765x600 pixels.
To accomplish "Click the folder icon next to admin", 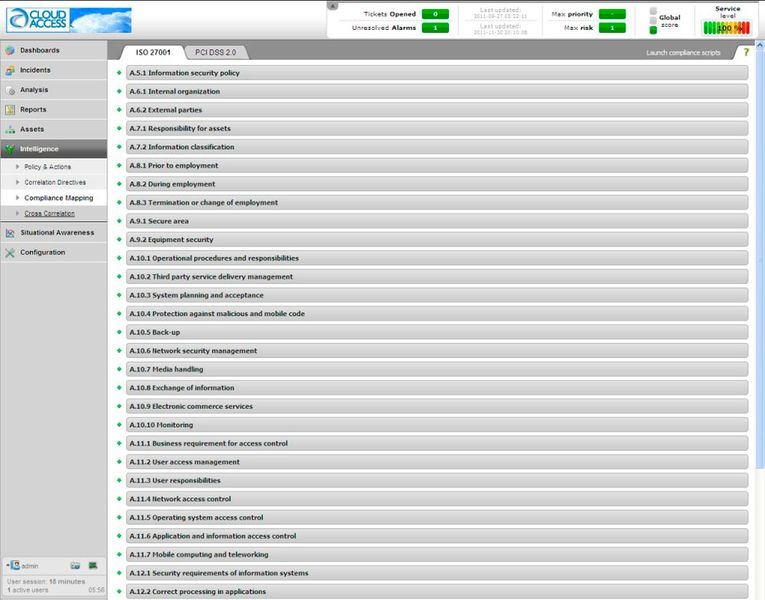I will (75, 566).
